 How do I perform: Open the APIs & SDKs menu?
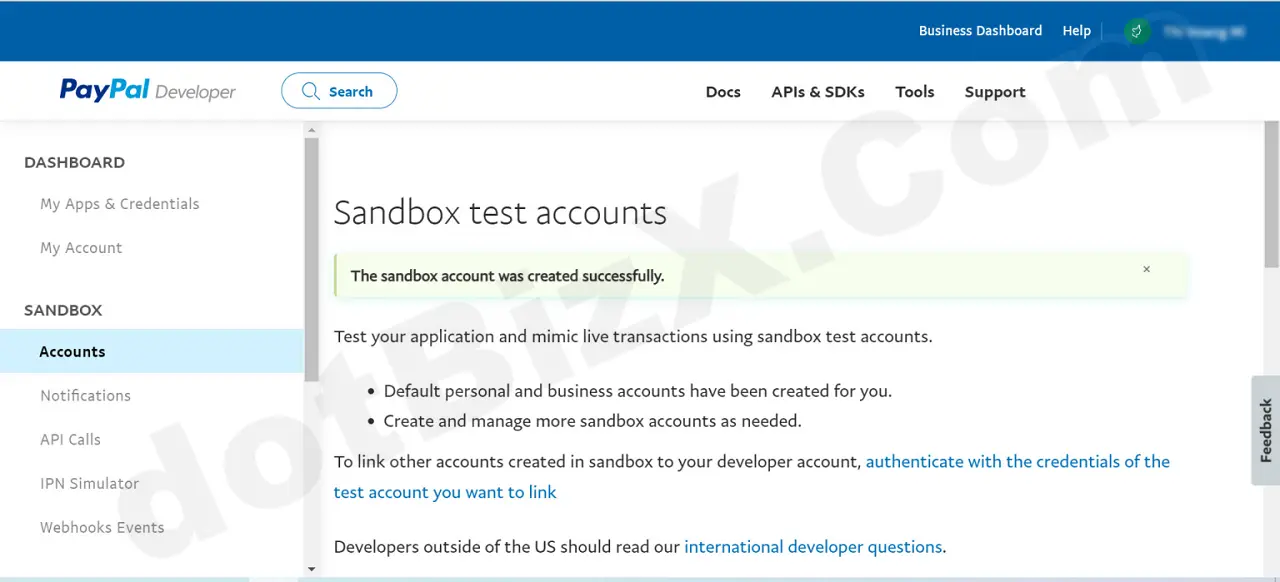coord(817,91)
